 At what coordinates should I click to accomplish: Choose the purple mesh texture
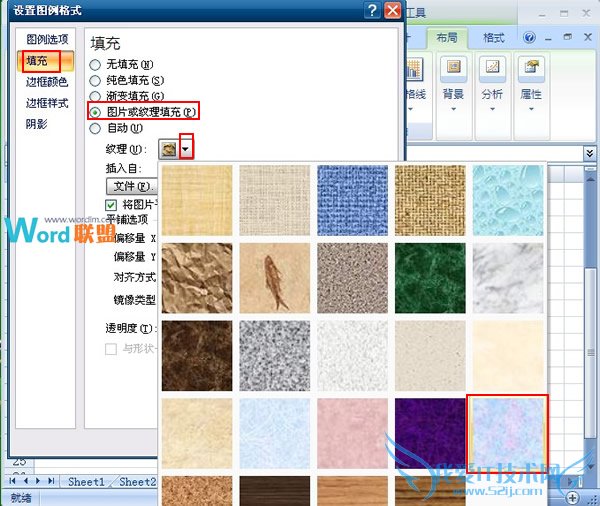[x=430, y=433]
